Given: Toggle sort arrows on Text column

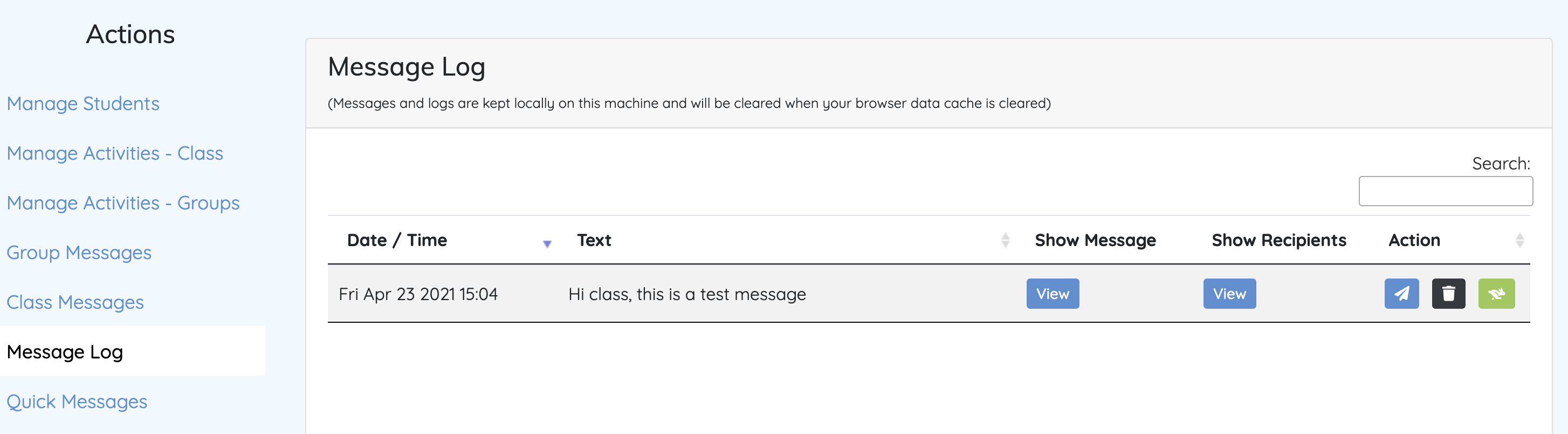Looking at the screenshot, I should [x=1005, y=240].
